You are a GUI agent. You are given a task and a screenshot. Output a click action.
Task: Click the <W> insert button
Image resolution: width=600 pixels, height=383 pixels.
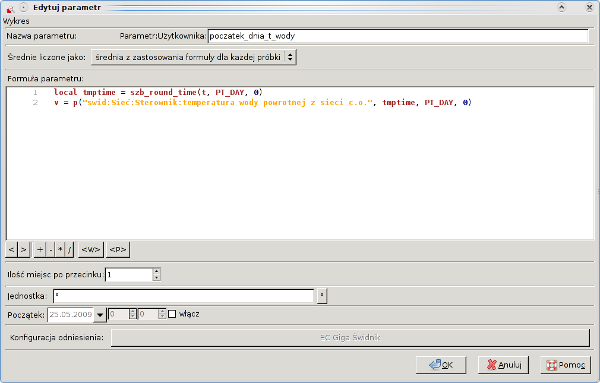[91, 249]
